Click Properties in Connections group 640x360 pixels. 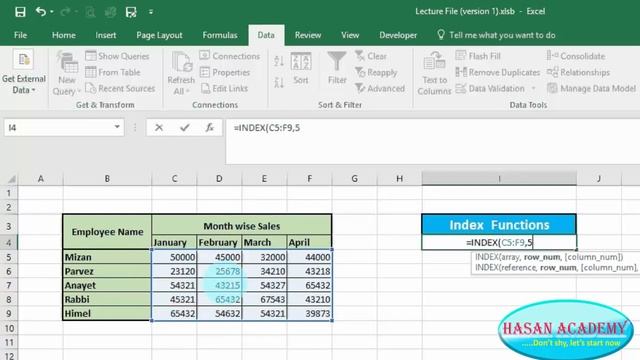coord(225,72)
